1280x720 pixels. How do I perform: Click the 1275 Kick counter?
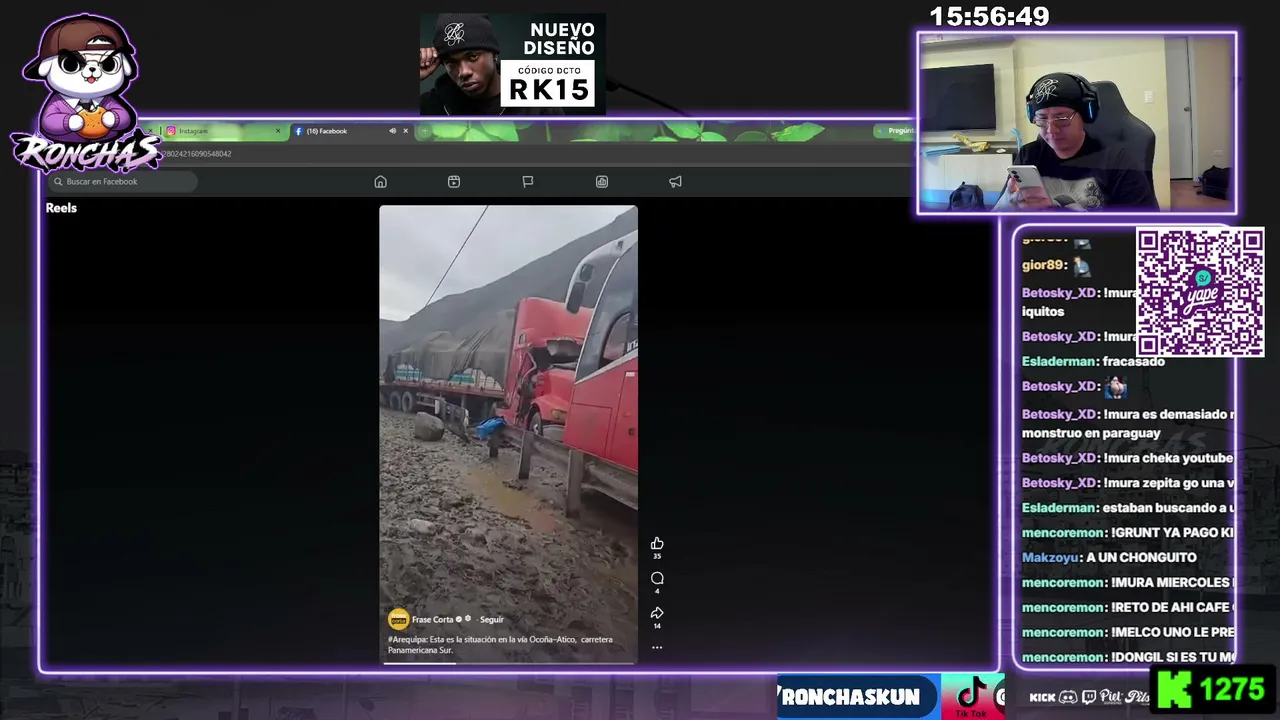[x=1232, y=689]
